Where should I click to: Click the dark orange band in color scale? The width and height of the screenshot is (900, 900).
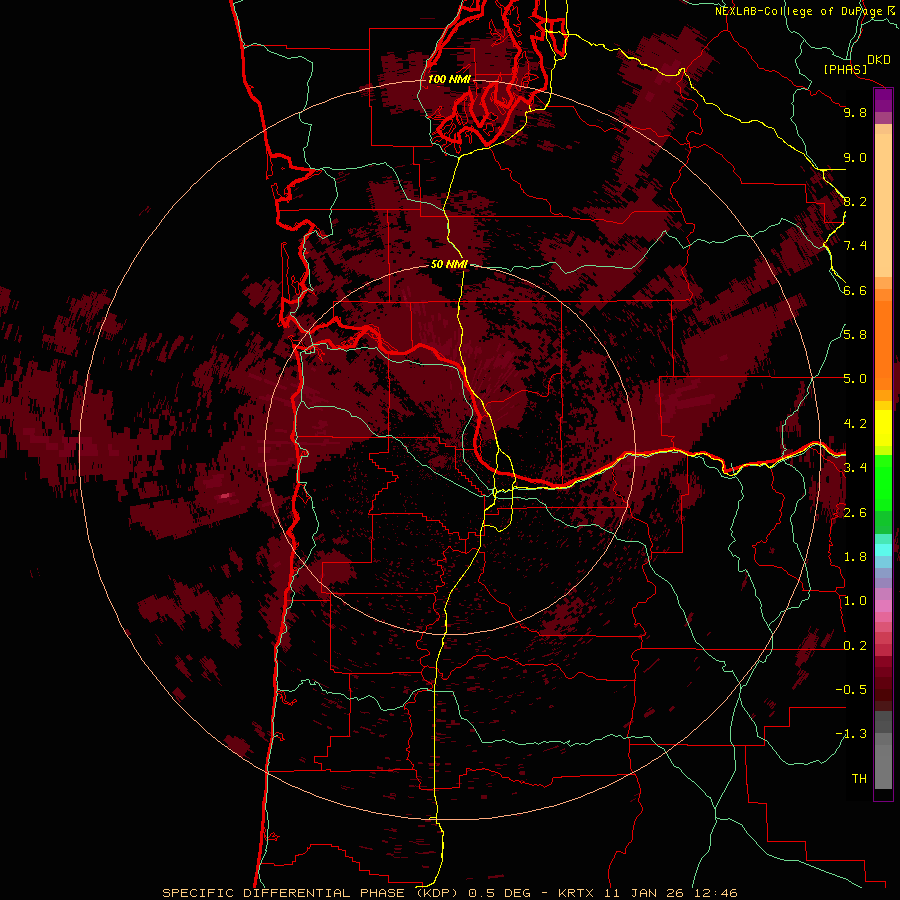(883, 346)
